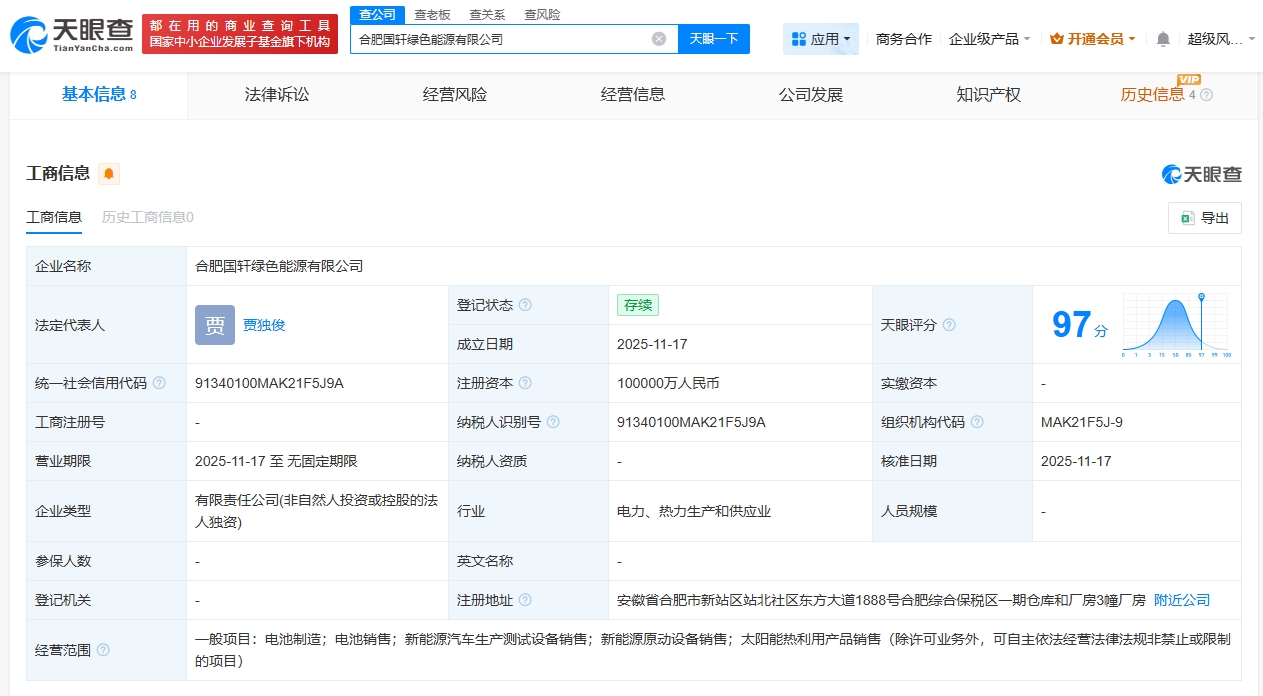Image resolution: width=1263 pixels, height=696 pixels.
Task: Switch to 历史工商信息0 tab
Action: [146, 217]
